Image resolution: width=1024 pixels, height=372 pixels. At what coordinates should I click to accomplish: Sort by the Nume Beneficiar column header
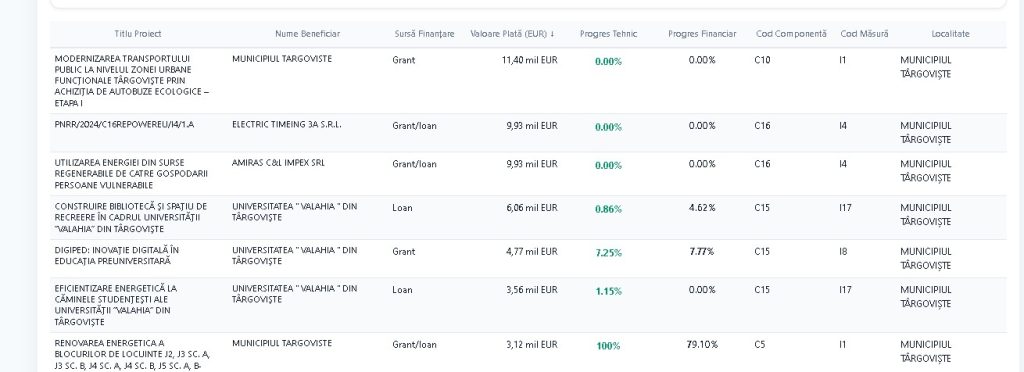[308, 34]
